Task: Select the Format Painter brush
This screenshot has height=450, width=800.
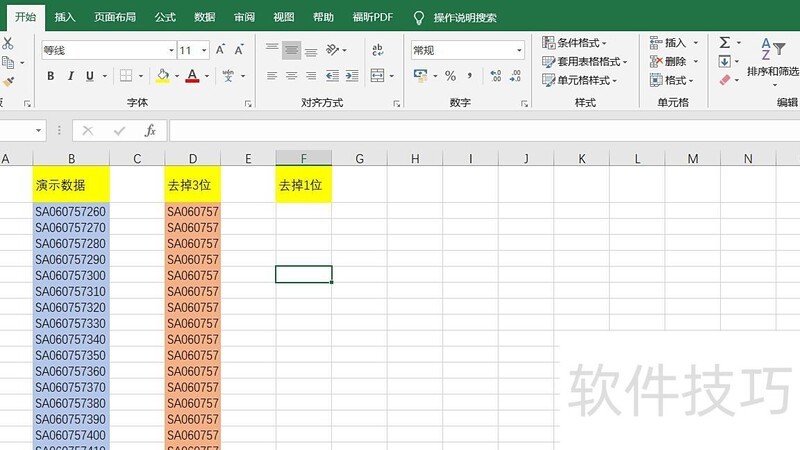Action: 8,82
